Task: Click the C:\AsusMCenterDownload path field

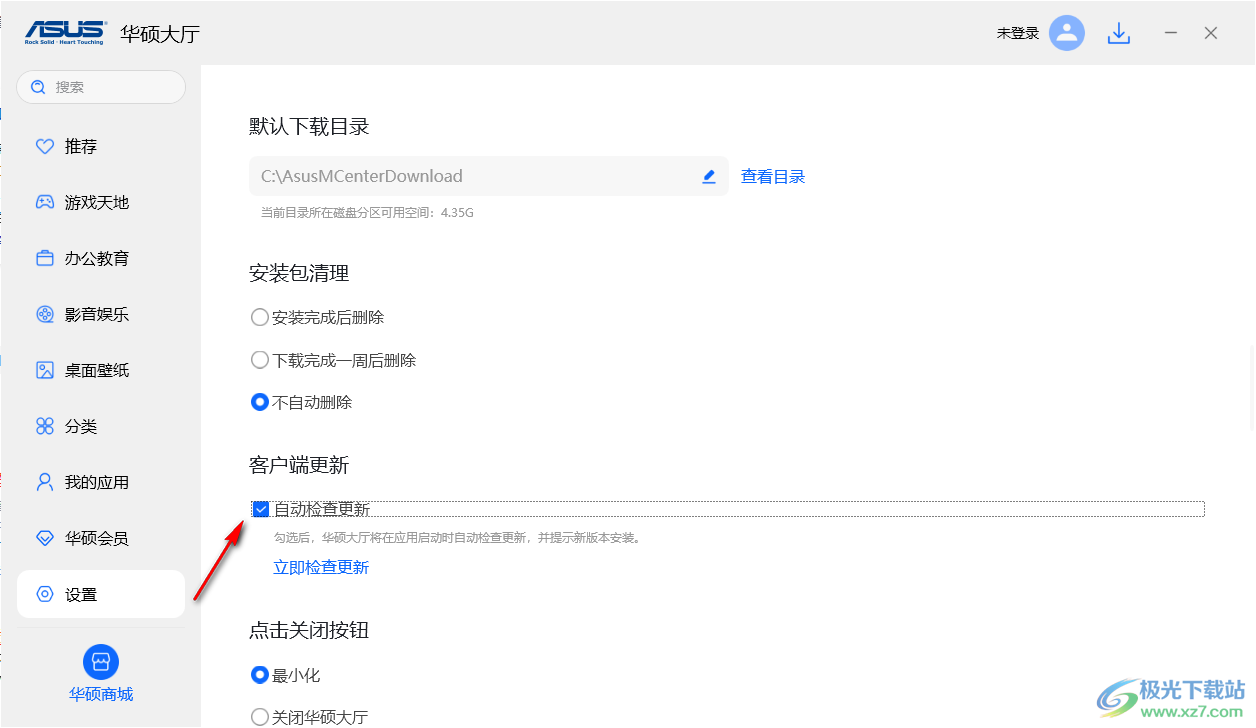Action: click(x=489, y=176)
